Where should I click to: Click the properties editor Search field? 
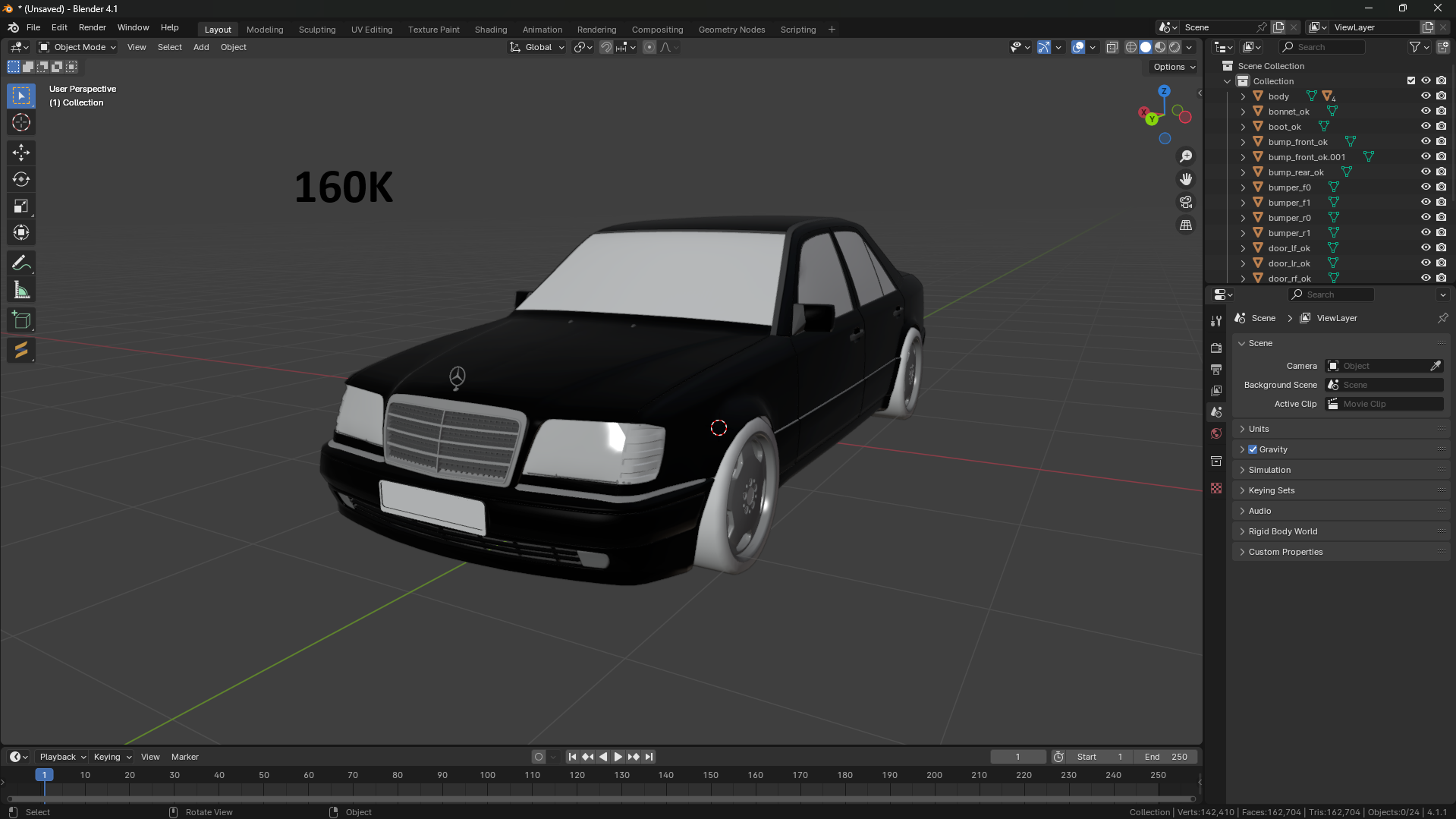pos(1331,295)
